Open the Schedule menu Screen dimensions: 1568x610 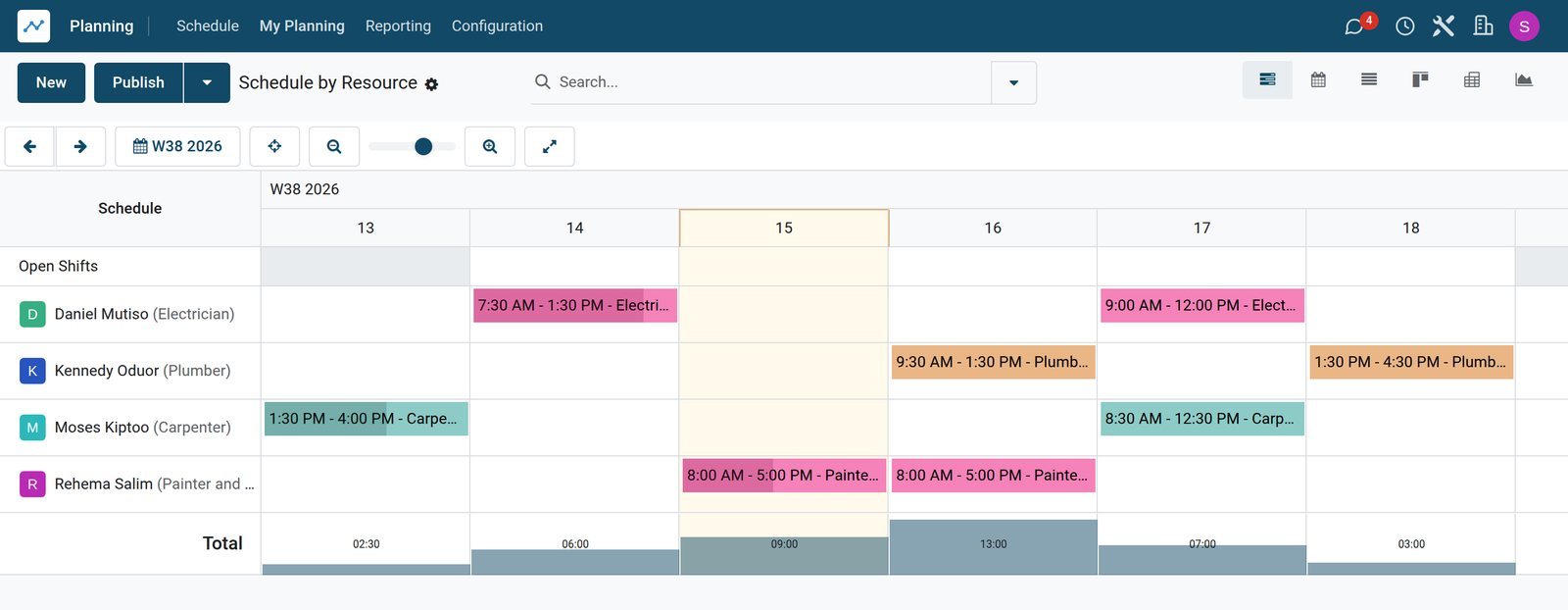coord(208,25)
